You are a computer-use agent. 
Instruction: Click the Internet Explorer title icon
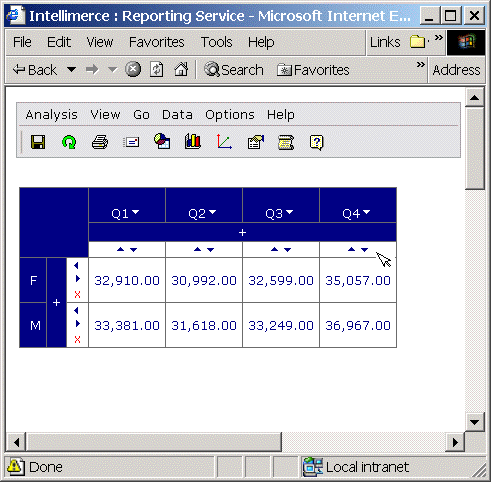[15, 15]
